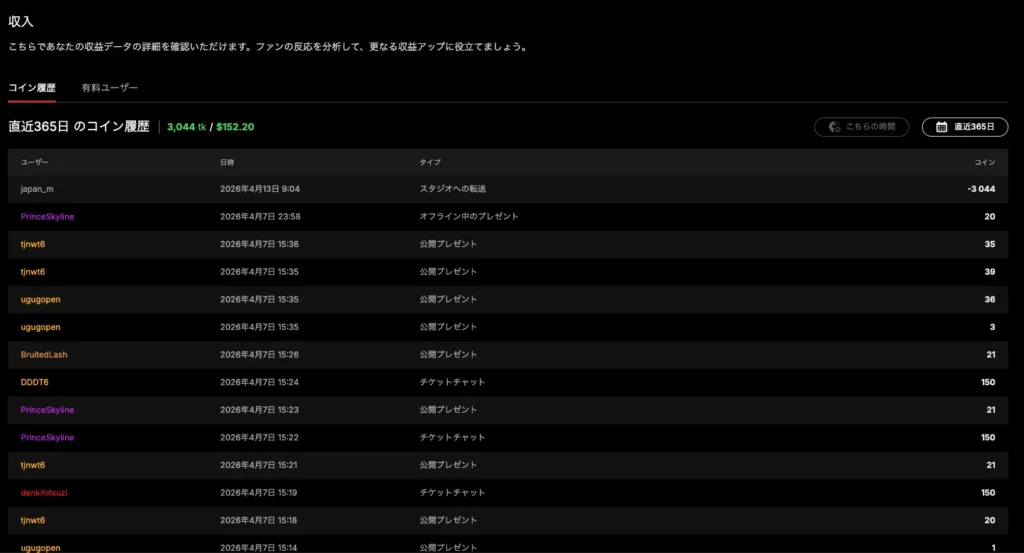Screen dimensions: 1024x553
Task: Open the コイン履歴 tab
Action: (x=31, y=87)
